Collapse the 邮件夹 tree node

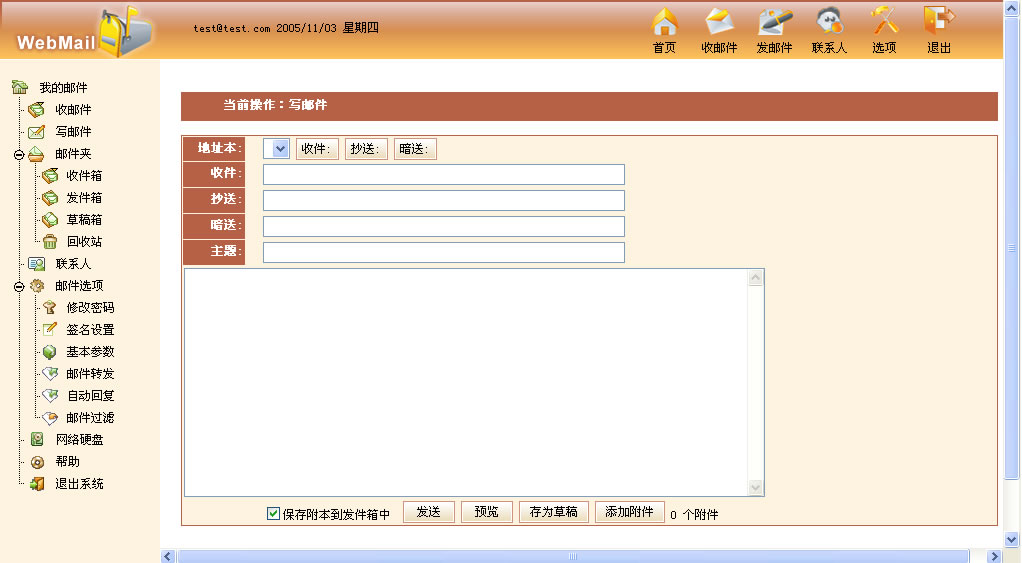click(x=19, y=155)
